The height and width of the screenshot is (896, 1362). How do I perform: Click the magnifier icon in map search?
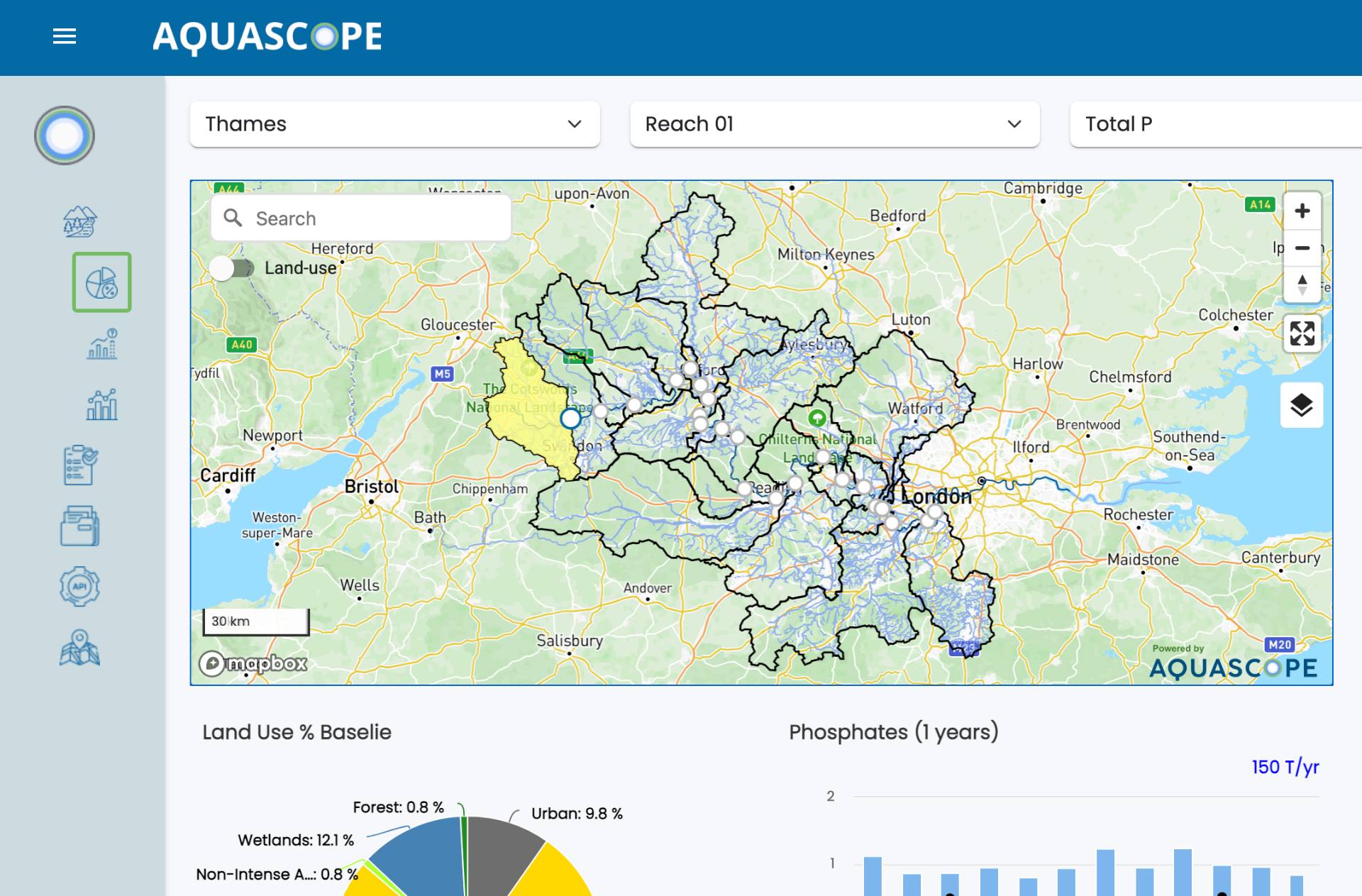pyautogui.click(x=233, y=218)
